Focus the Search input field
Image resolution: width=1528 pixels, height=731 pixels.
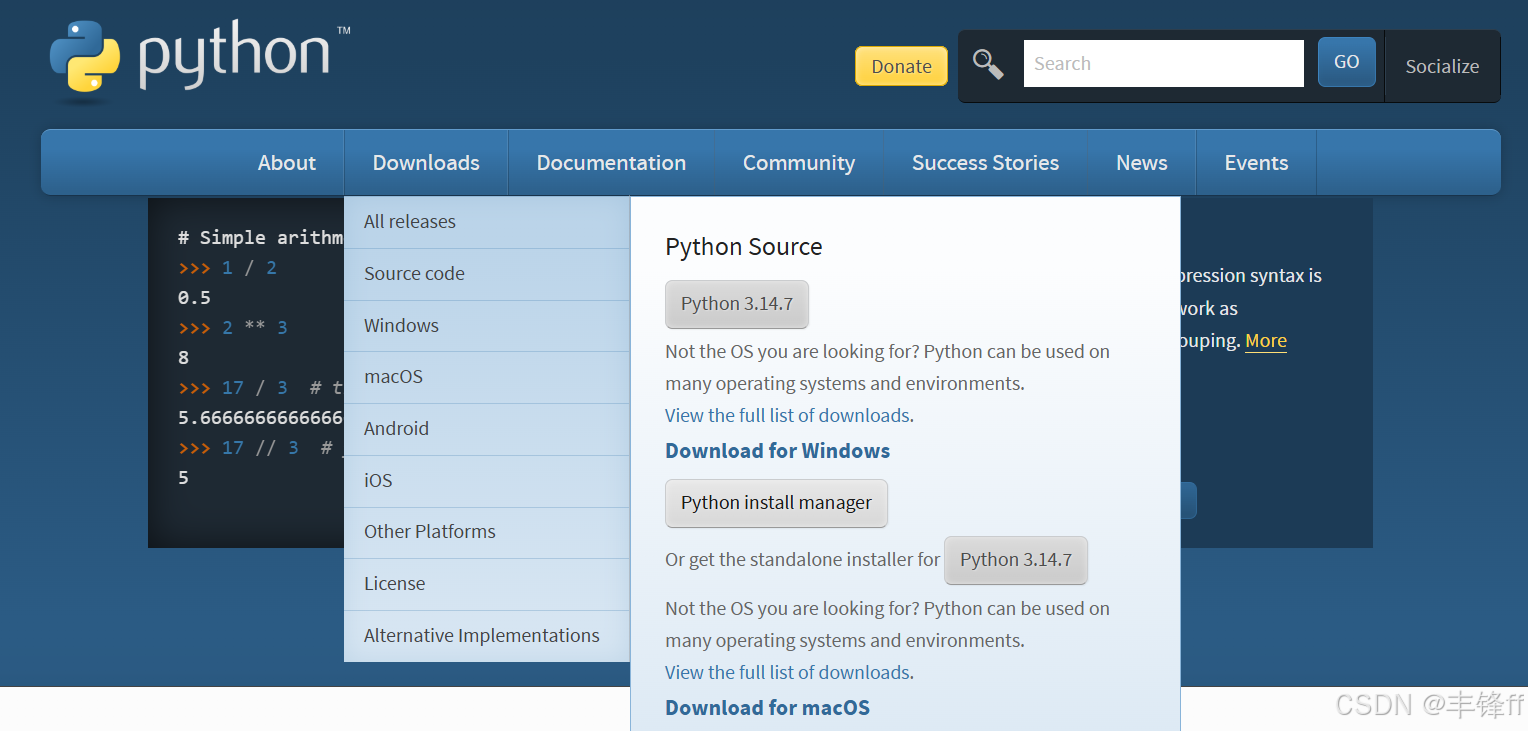[1163, 64]
